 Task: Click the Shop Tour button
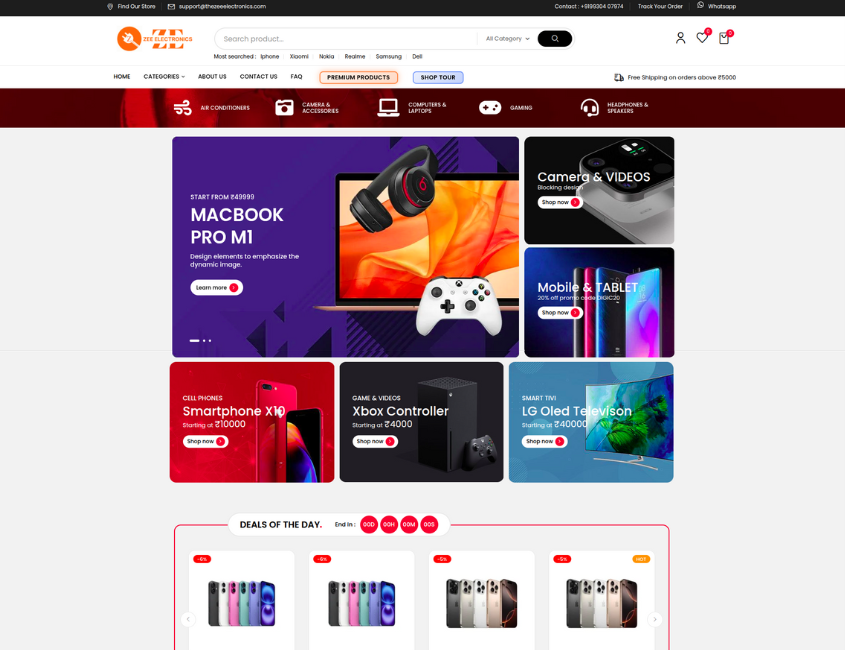[x=438, y=78]
